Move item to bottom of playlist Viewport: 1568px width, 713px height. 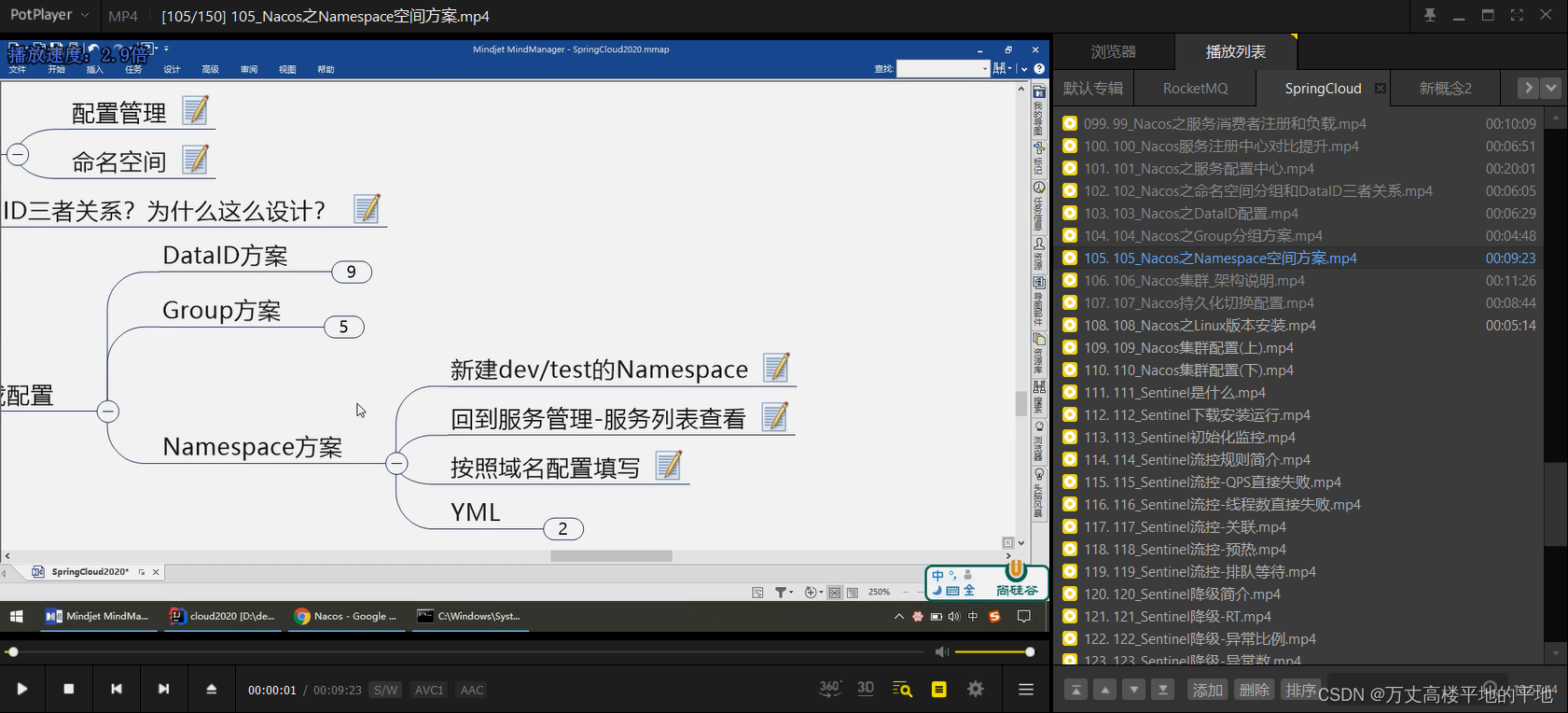1162,690
